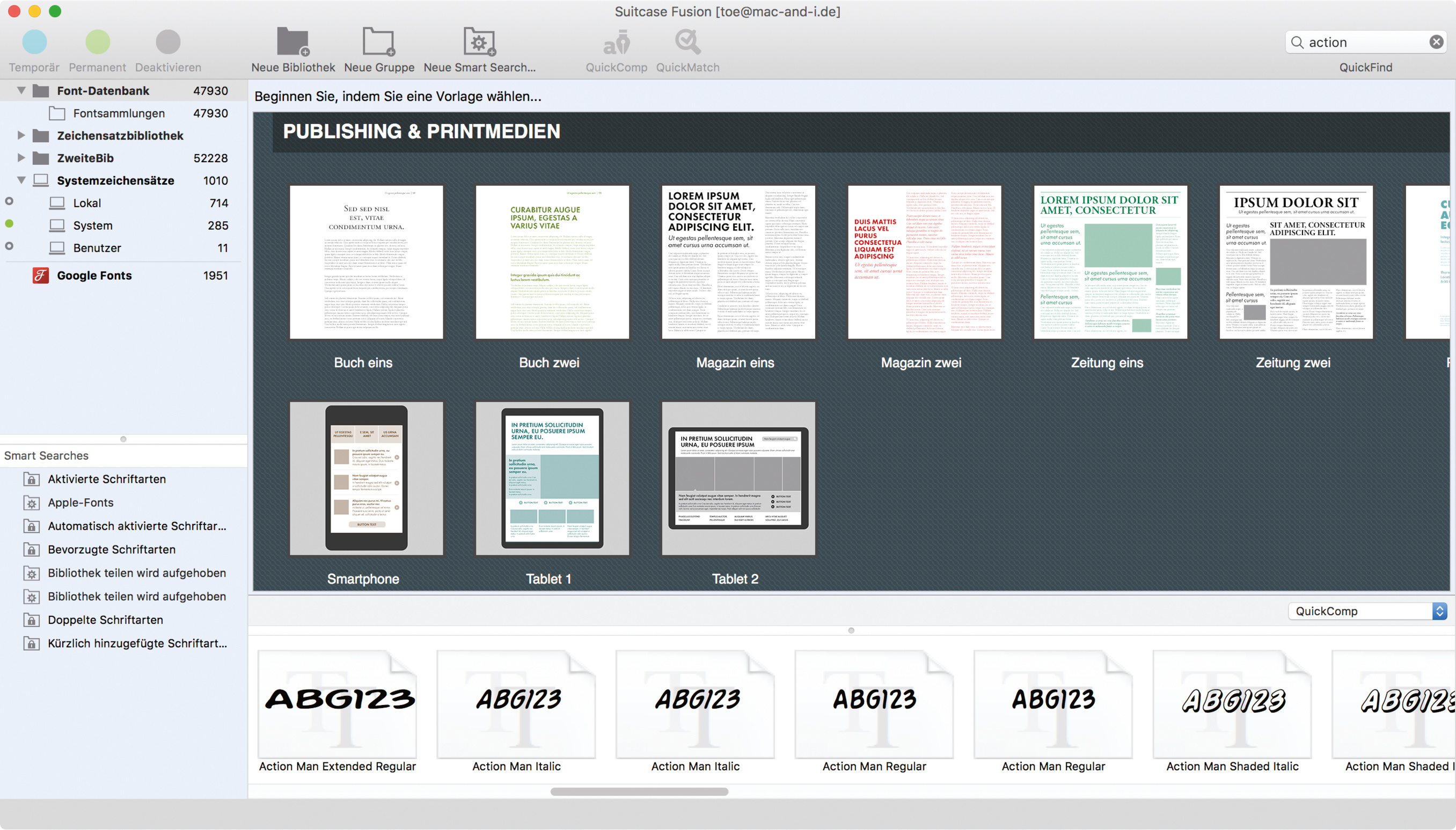1456x830 pixels.
Task: Click the horizontal font list scrollbar
Action: (x=639, y=792)
